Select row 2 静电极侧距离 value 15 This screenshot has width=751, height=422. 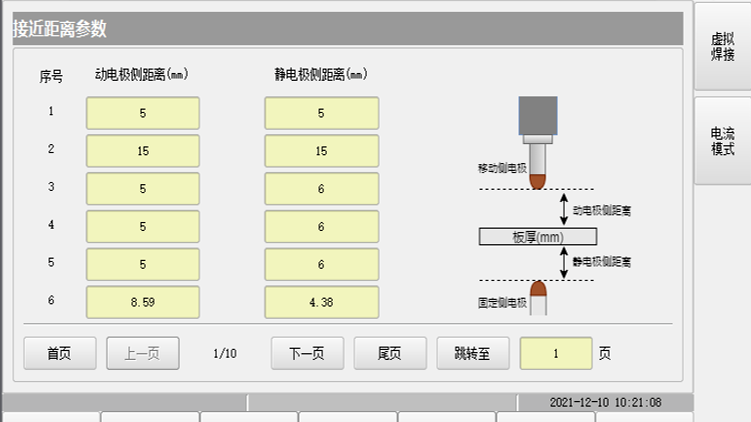click(x=321, y=151)
